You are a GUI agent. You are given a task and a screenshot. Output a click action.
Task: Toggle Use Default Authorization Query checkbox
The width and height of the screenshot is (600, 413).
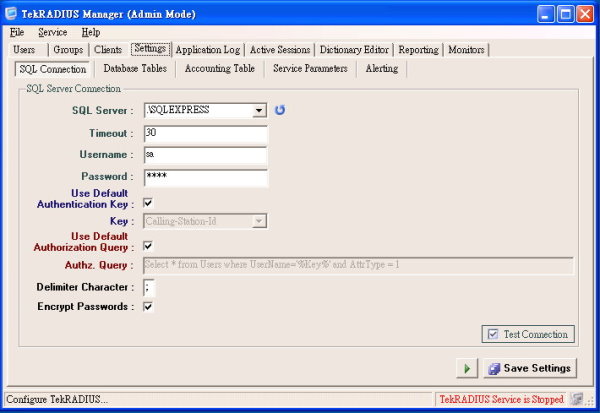[x=148, y=245]
